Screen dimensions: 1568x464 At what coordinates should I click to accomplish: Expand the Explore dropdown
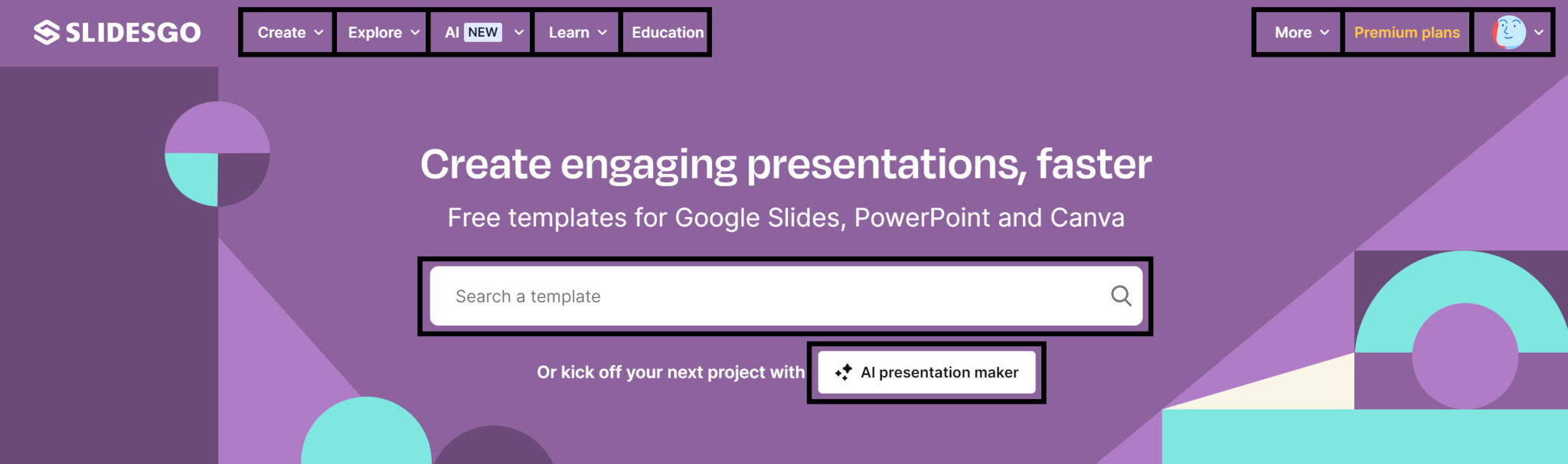click(381, 32)
